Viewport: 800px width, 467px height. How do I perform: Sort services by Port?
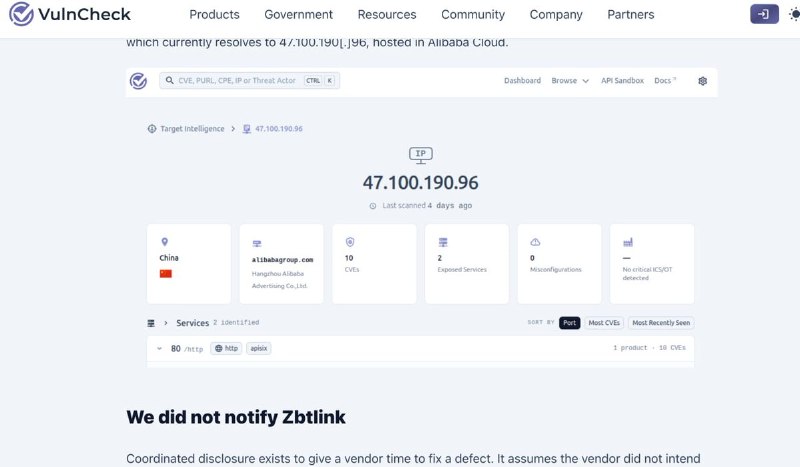click(x=569, y=323)
